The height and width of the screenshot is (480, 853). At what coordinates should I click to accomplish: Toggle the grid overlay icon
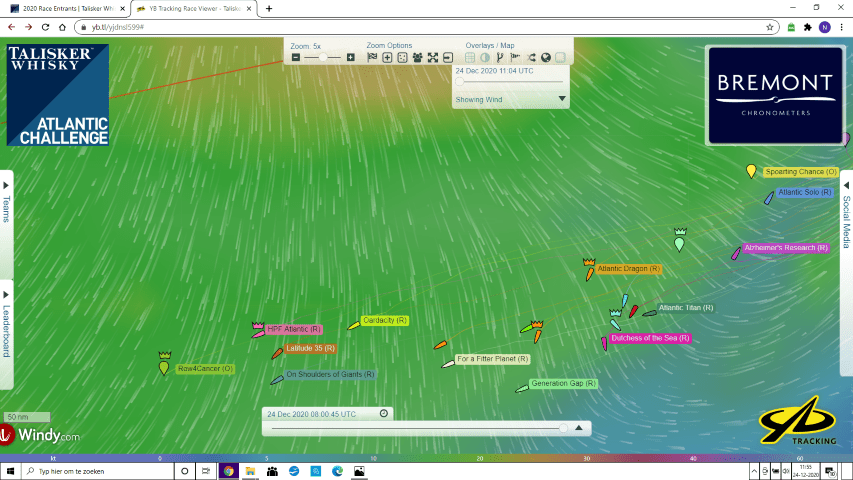(x=470, y=57)
